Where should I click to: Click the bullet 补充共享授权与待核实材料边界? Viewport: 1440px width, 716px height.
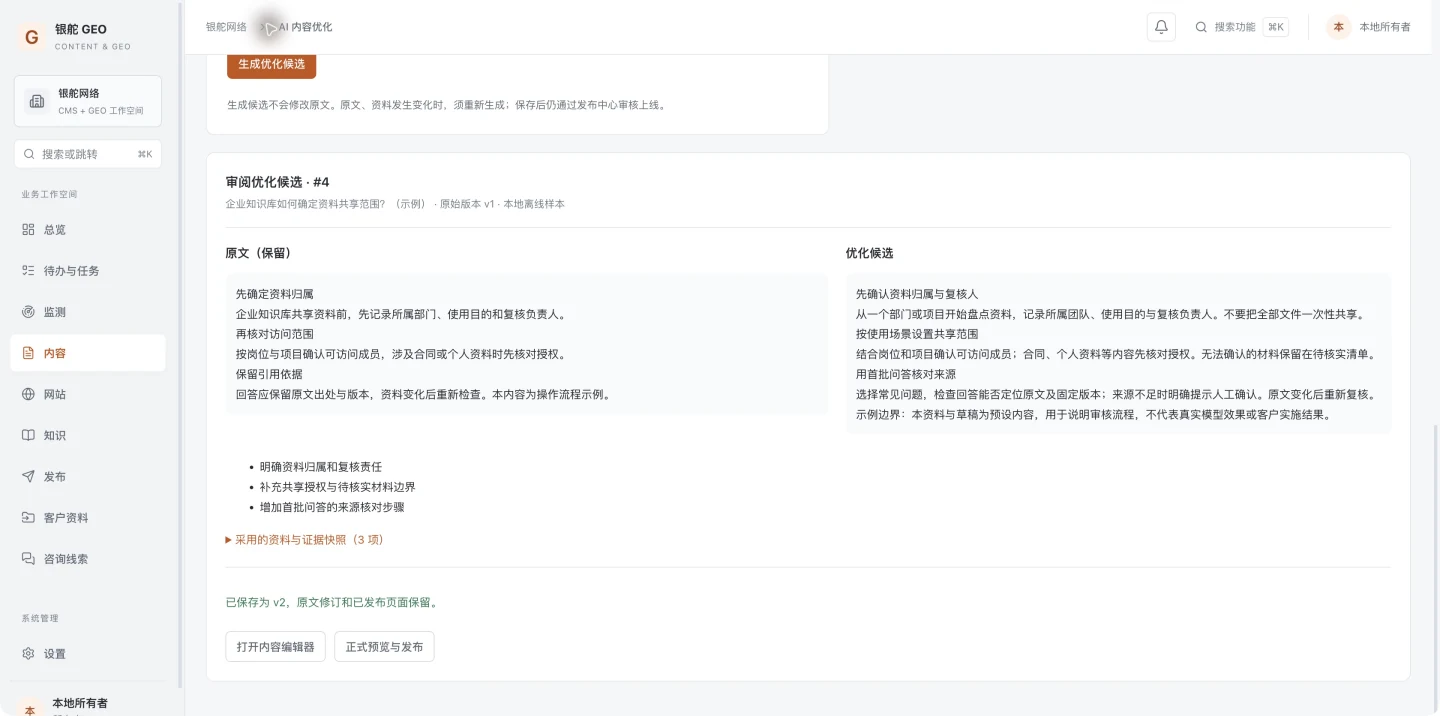337,487
